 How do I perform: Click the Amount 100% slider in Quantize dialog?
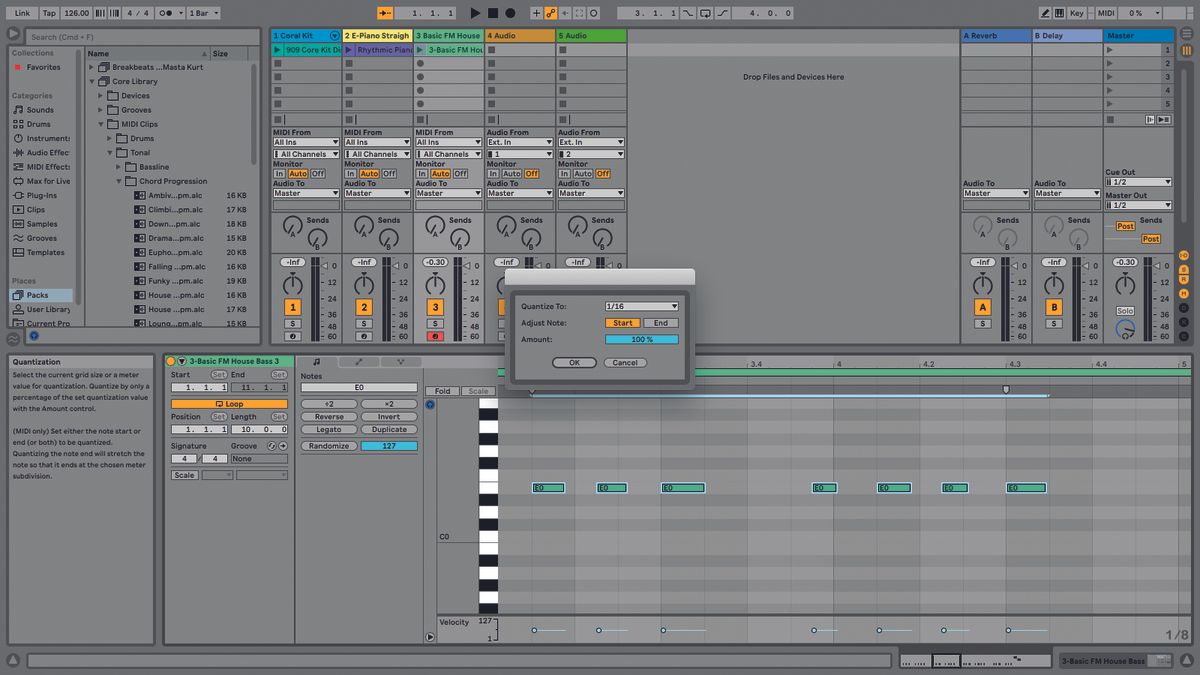pyautogui.click(x=641, y=339)
